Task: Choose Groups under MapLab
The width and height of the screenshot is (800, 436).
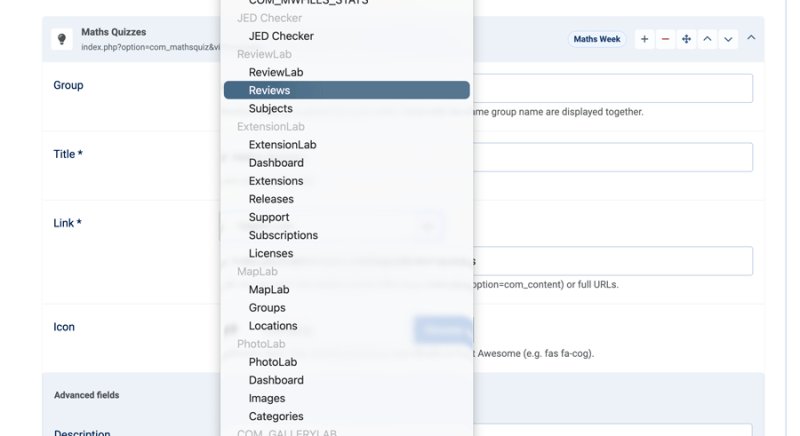Action: click(x=346, y=307)
